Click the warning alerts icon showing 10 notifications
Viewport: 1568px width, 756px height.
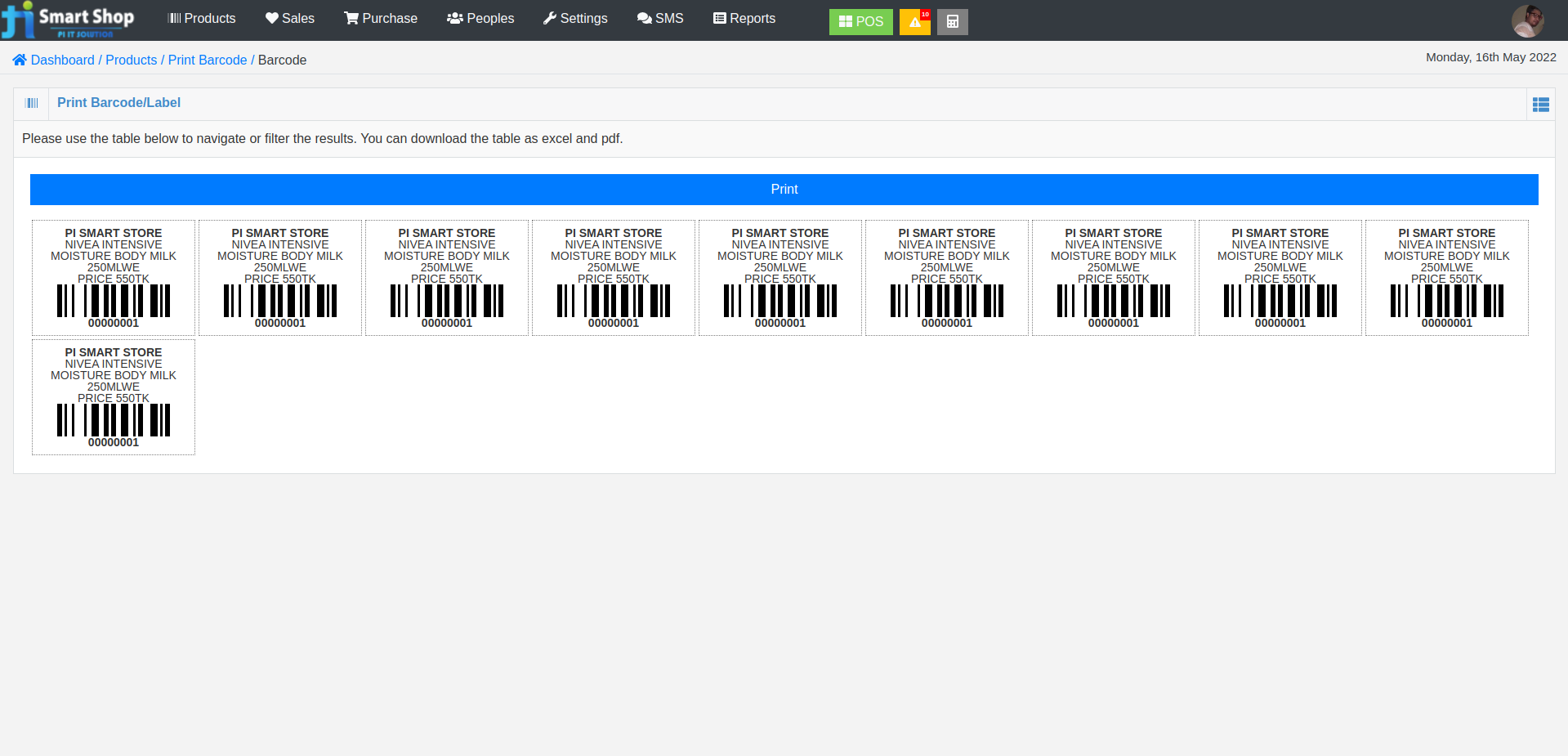pos(914,22)
